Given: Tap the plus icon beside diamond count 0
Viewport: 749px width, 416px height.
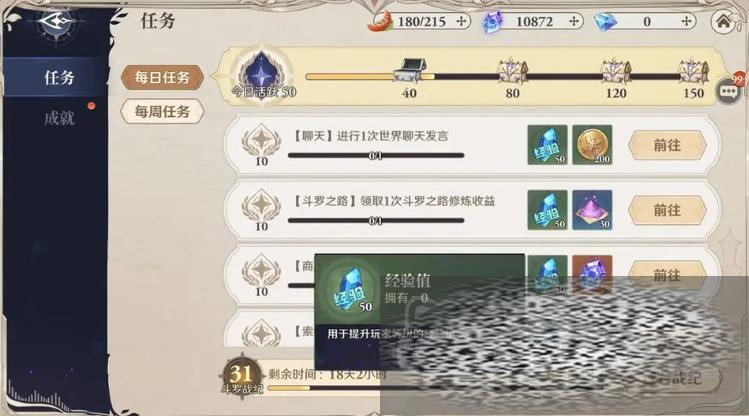Looking at the screenshot, I should [x=686, y=21].
